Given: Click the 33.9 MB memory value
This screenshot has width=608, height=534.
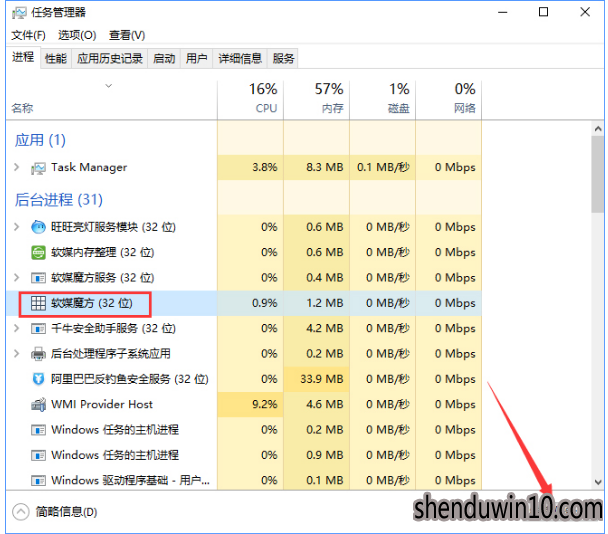Looking at the screenshot, I should 322,379.
